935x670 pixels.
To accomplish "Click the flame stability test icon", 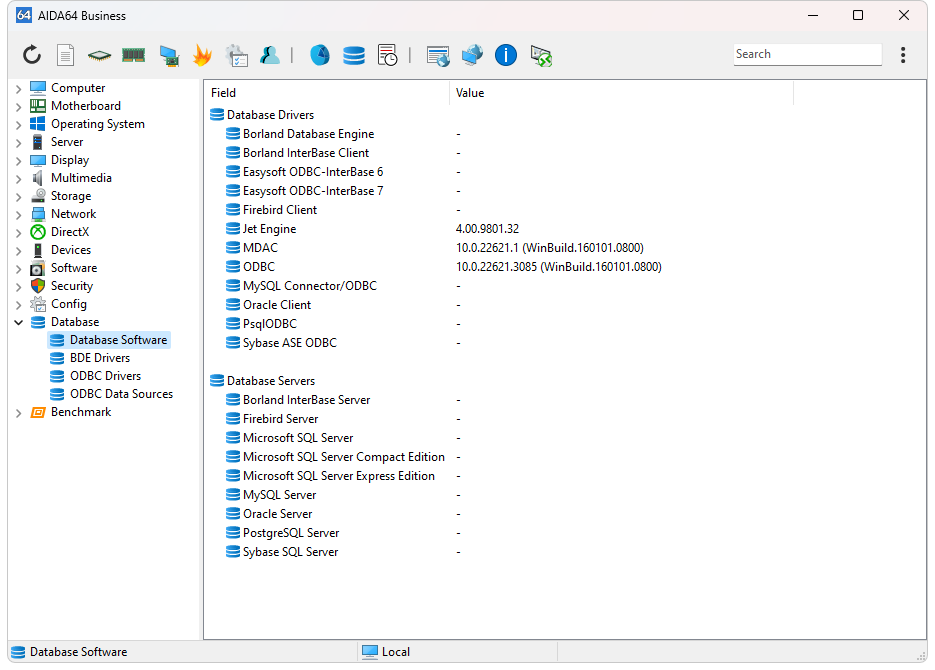I will (203, 55).
